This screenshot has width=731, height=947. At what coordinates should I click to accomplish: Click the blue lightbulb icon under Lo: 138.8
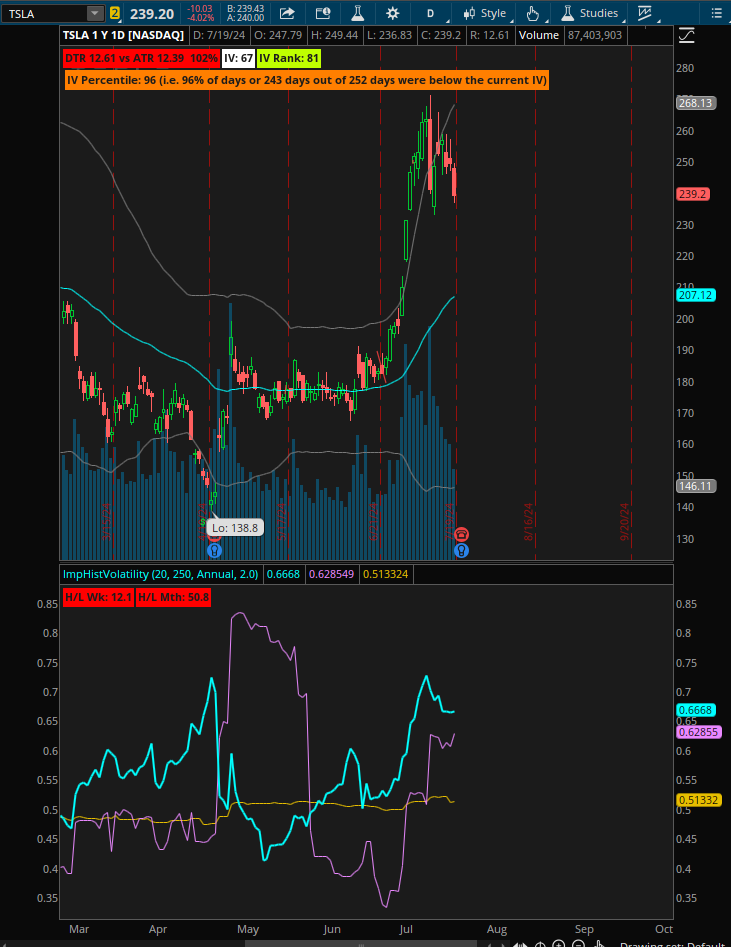click(214, 551)
